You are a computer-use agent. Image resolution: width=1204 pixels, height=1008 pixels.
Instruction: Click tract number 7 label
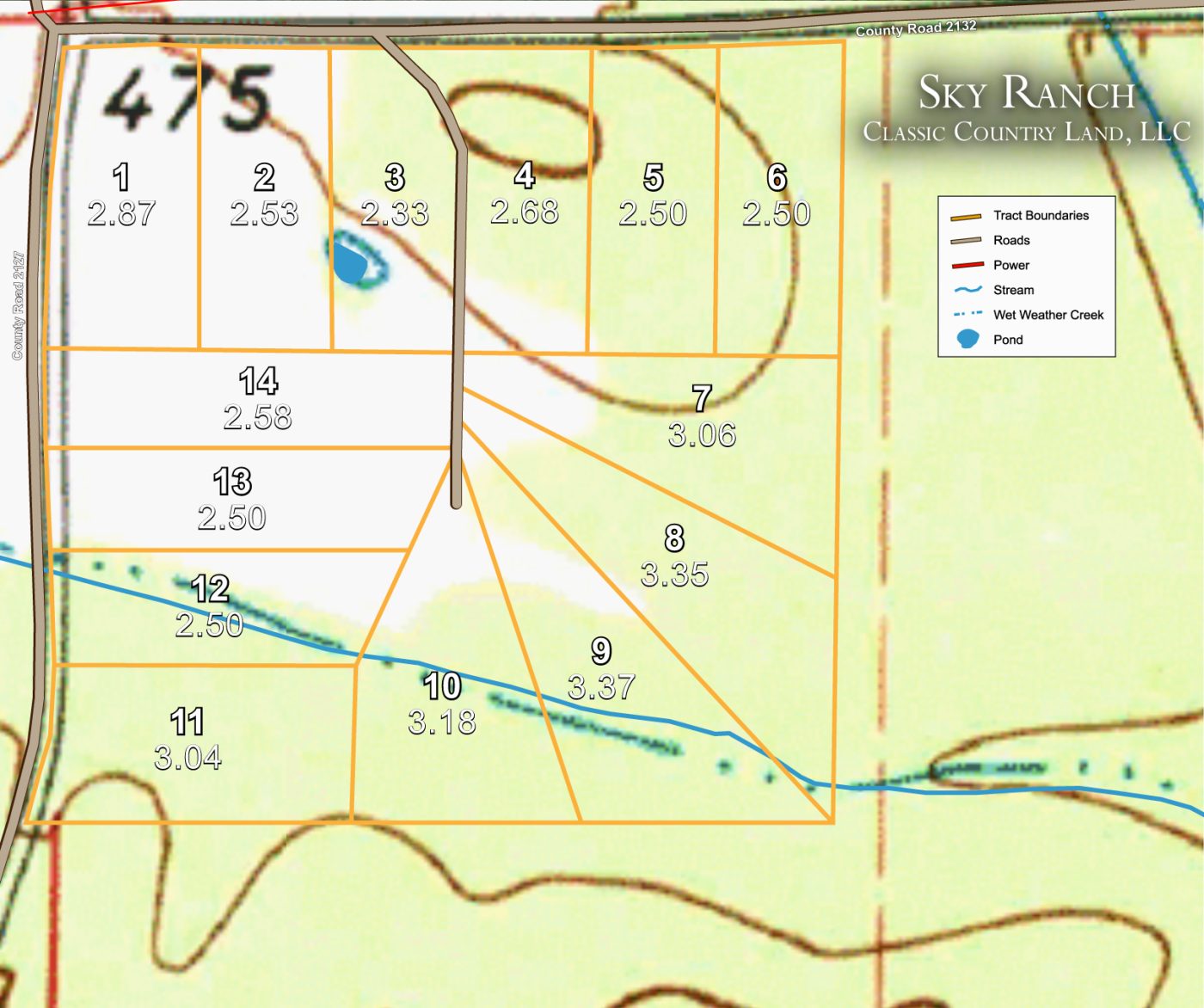point(703,398)
